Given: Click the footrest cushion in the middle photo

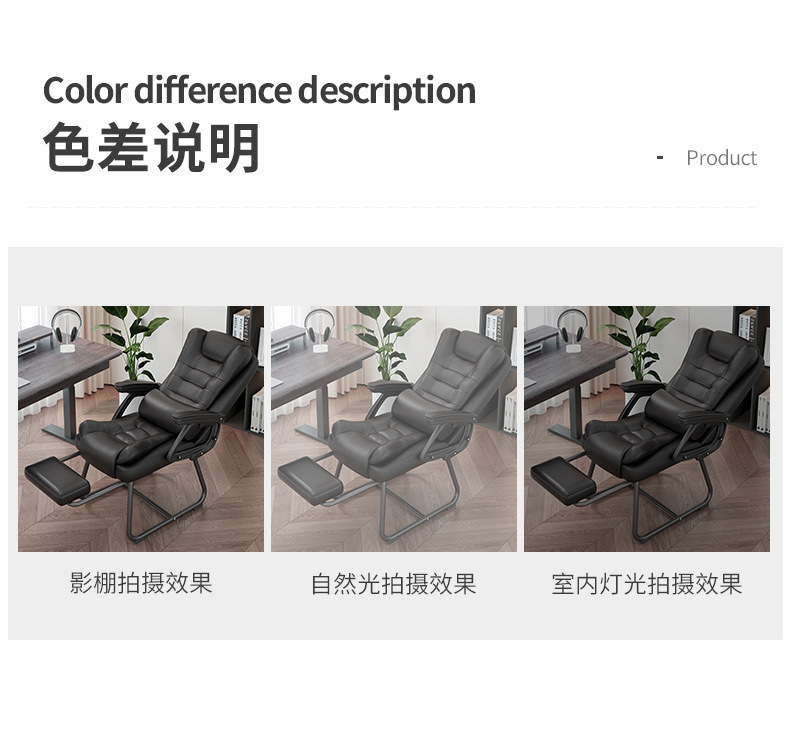Looking at the screenshot, I should (310, 481).
